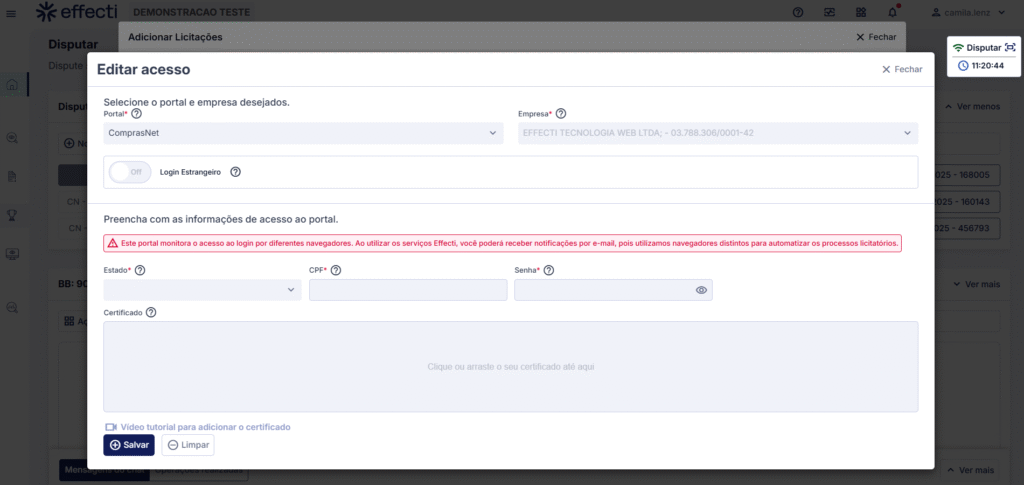Click the Limpar button
Screen dimensions: 1024x485
(188, 445)
